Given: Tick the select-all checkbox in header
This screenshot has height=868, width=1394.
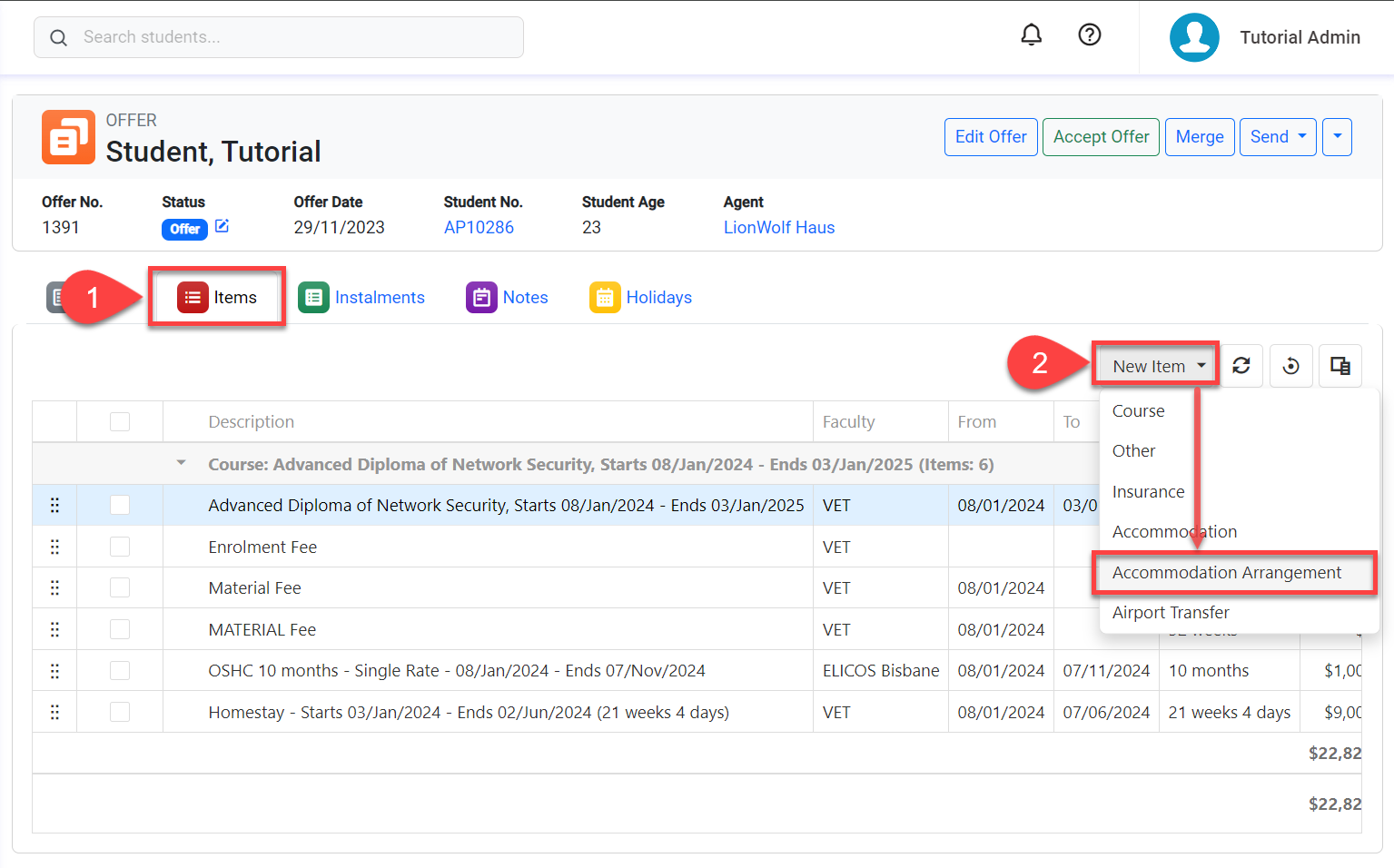Looking at the screenshot, I should [x=120, y=421].
